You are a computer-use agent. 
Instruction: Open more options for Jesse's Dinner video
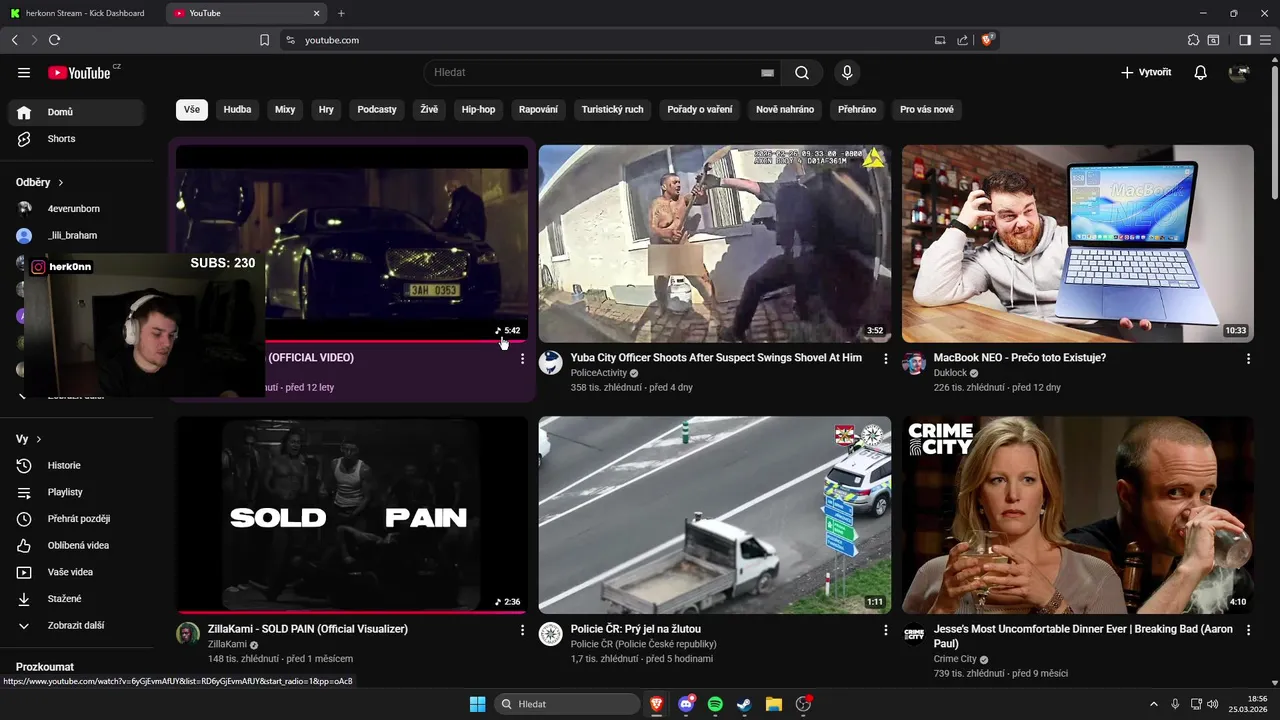coord(1248,630)
